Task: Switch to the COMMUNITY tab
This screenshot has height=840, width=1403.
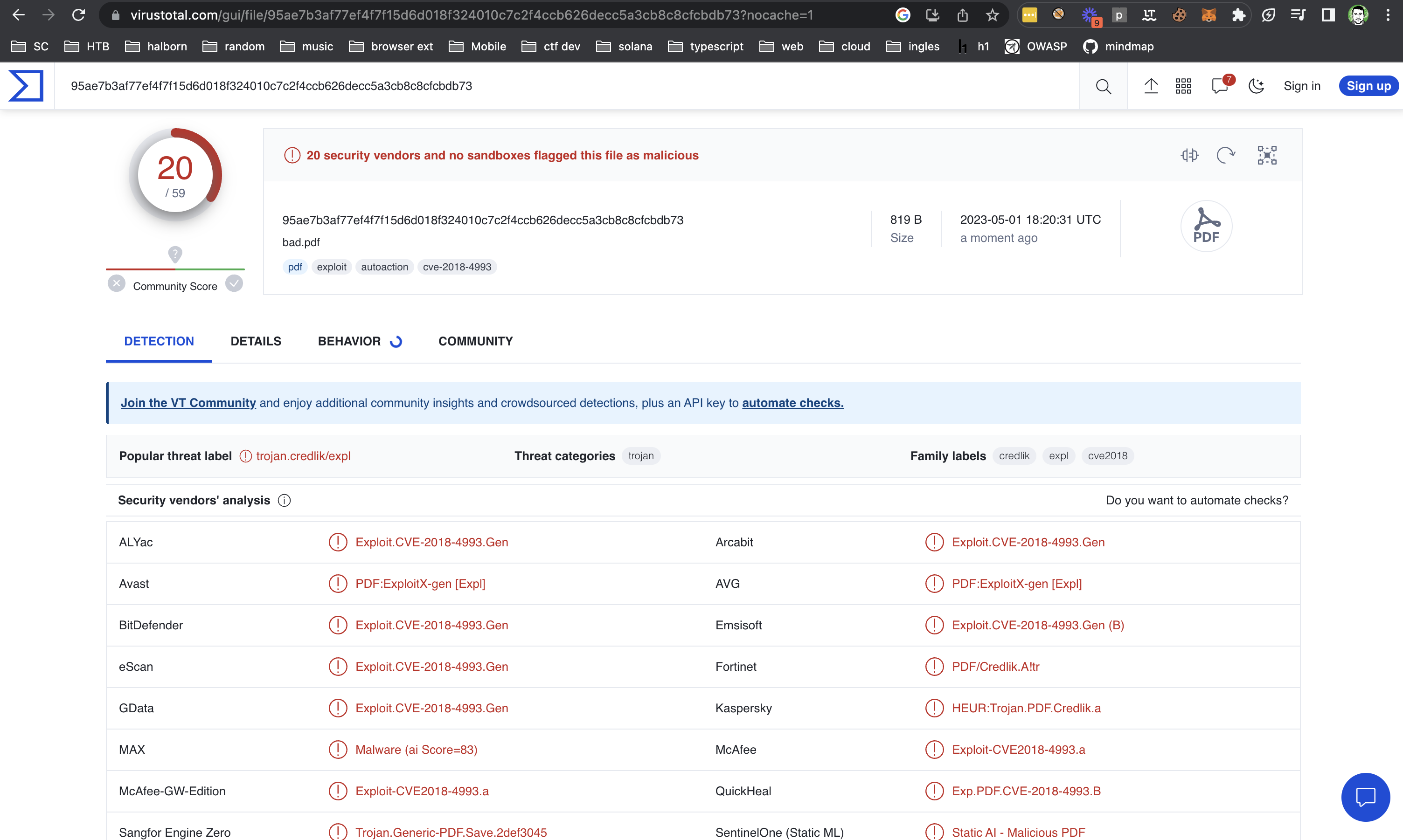Action: point(476,341)
